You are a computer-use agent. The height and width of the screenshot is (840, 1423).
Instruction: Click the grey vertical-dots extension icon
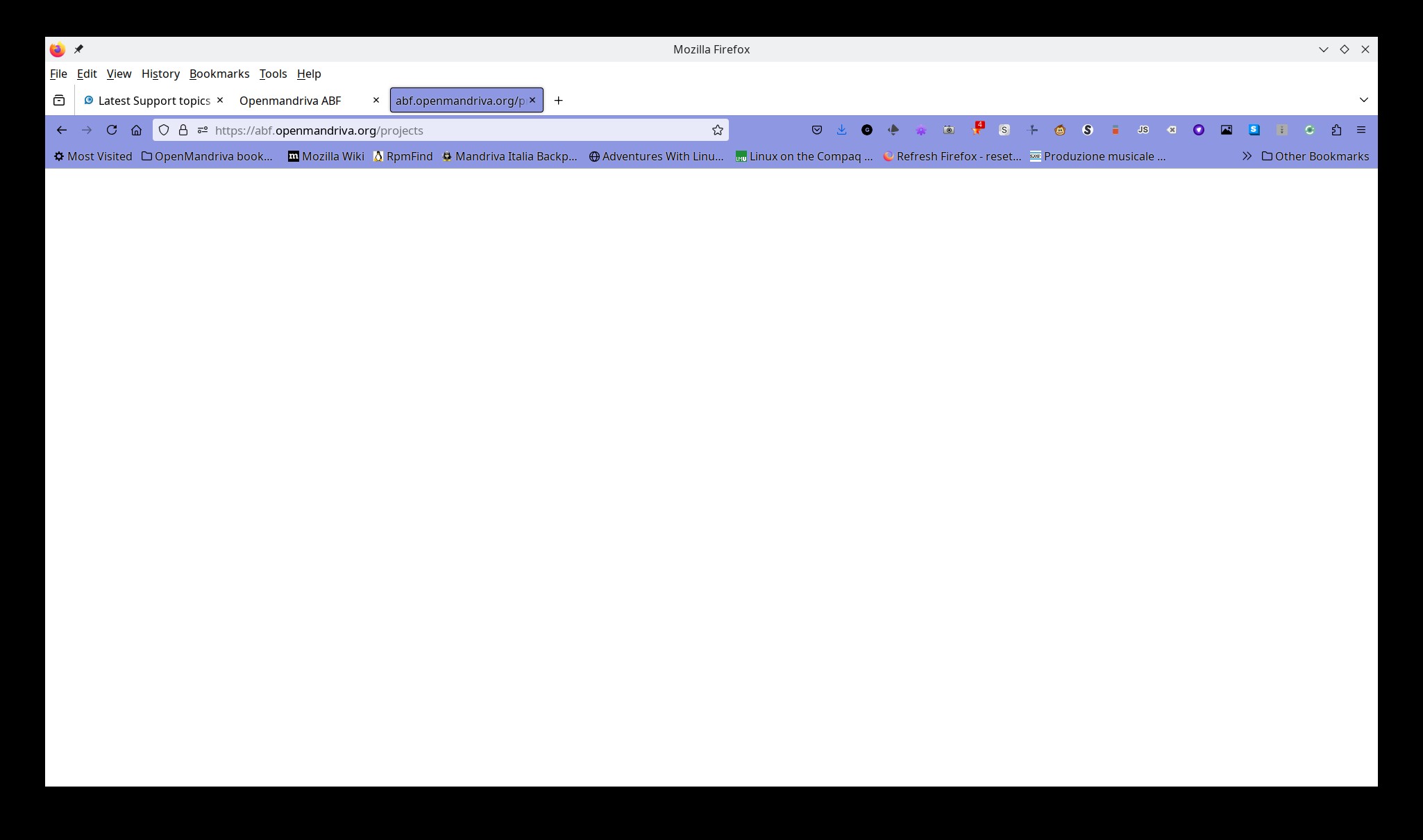point(1282,130)
